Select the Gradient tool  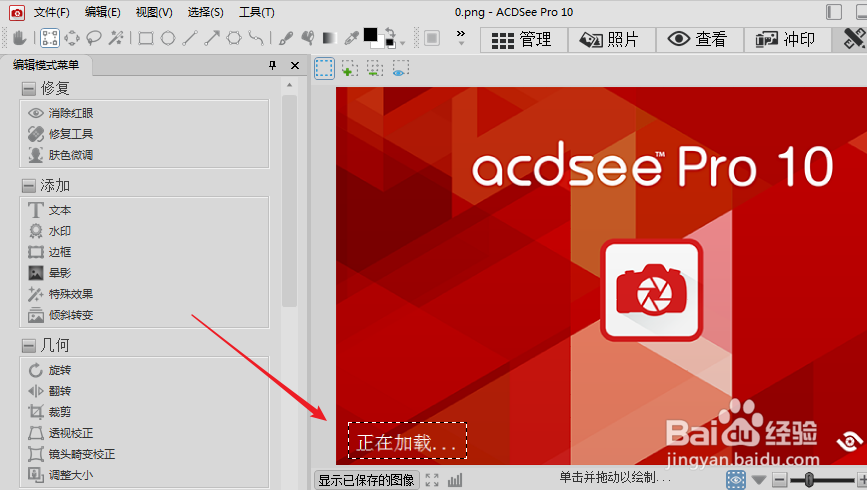coord(330,38)
